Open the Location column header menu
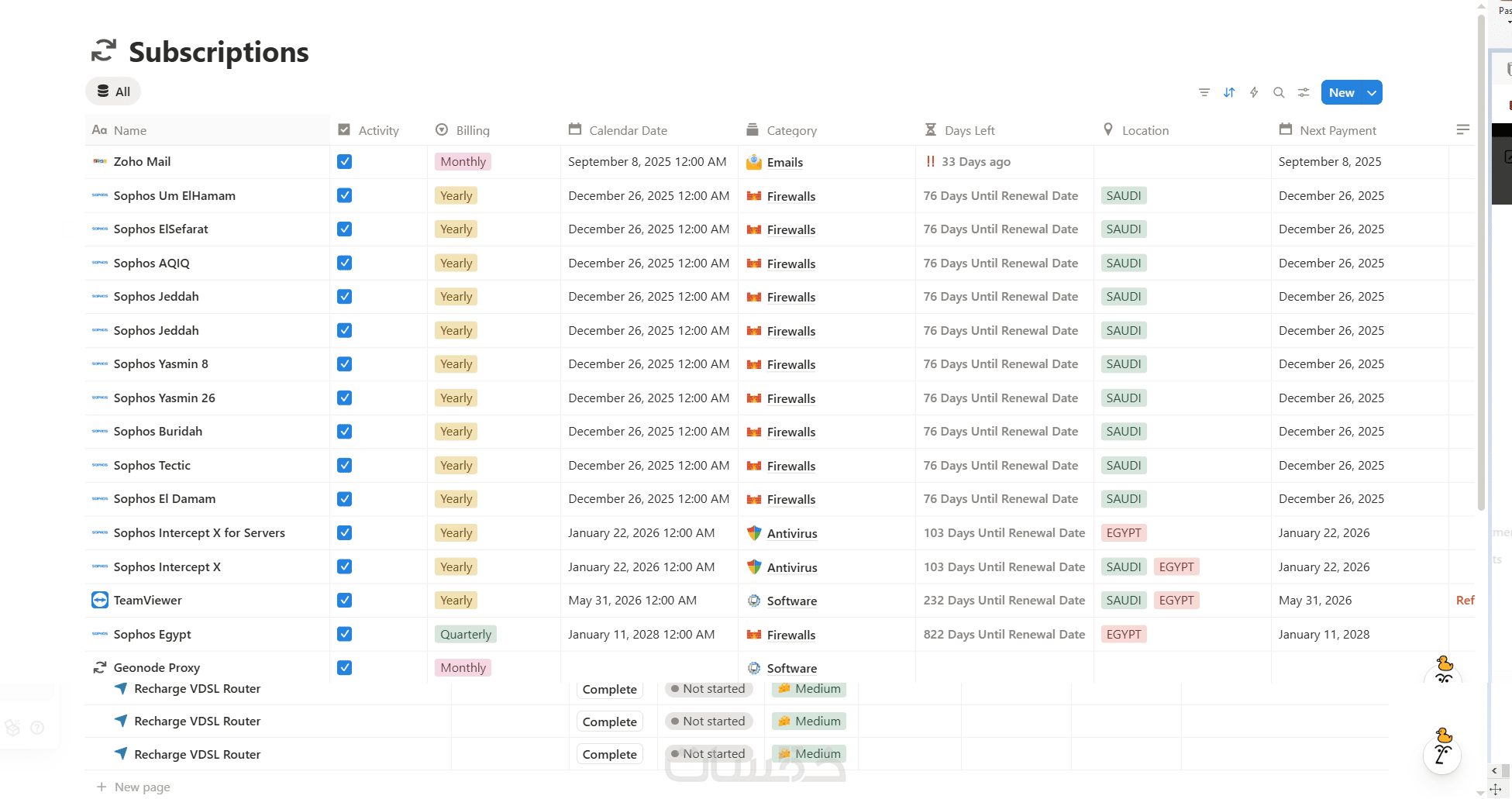Screen dimensions: 1512x799 1183,130
